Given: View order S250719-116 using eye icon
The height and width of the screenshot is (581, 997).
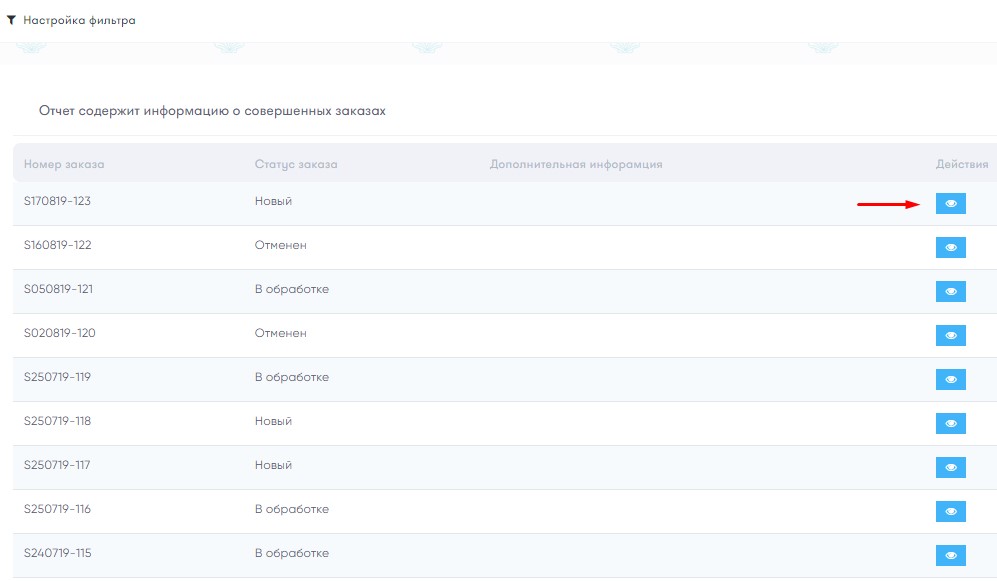Looking at the screenshot, I should tap(951, 511).
